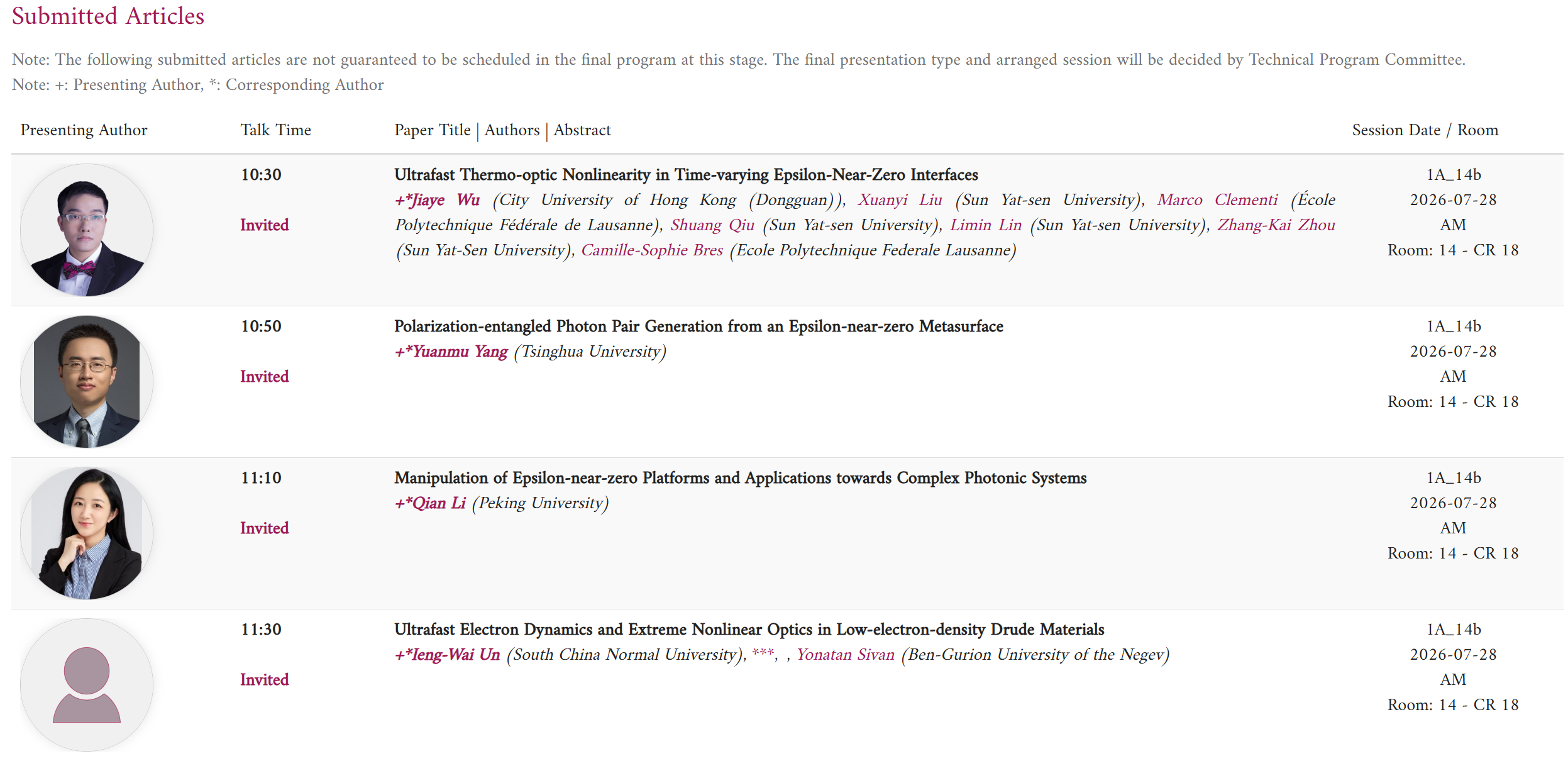This screenshot has width=1568, height=773.
Task: Open author link Zhang-Kai Zhou
Action: point(1276,225)
